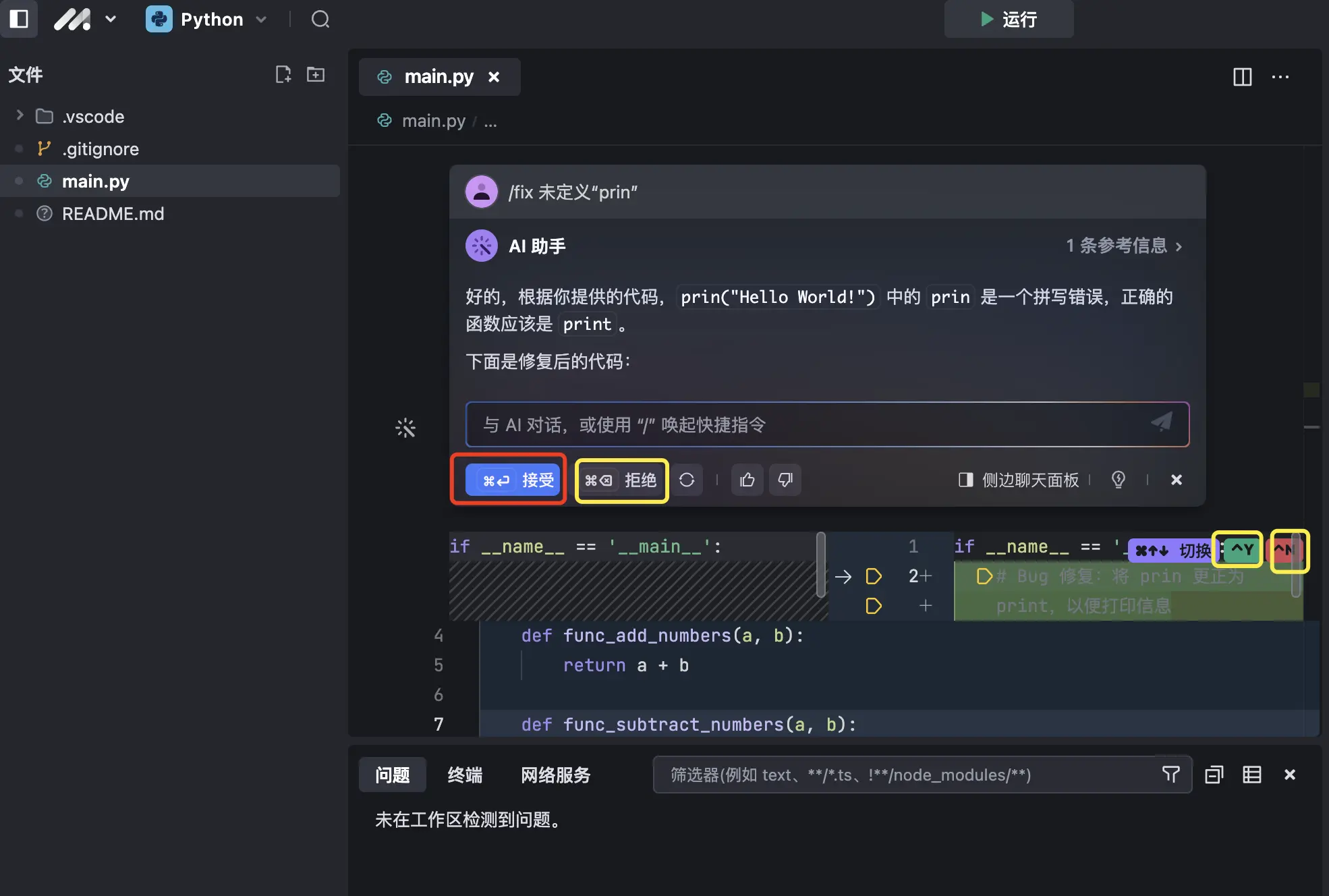The width and height of the screenshot is (1329, 896).
Task: Run the project with 运行 button
Action: click(1009, 20)
